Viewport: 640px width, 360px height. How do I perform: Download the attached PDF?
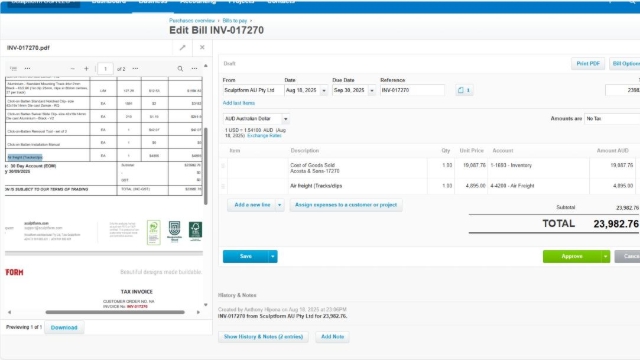pos(64,327)
